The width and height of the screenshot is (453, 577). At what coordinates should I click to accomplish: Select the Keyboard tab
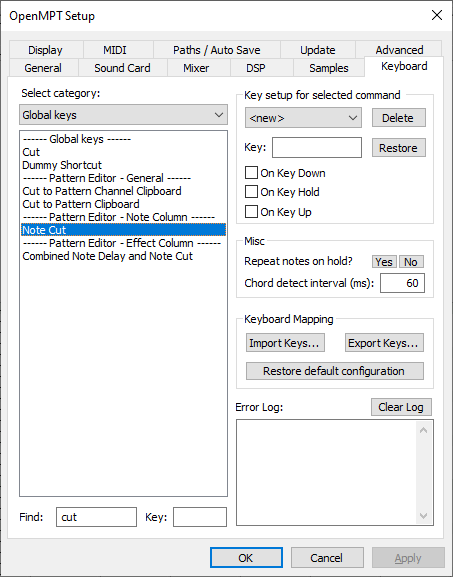pos(404,66)
